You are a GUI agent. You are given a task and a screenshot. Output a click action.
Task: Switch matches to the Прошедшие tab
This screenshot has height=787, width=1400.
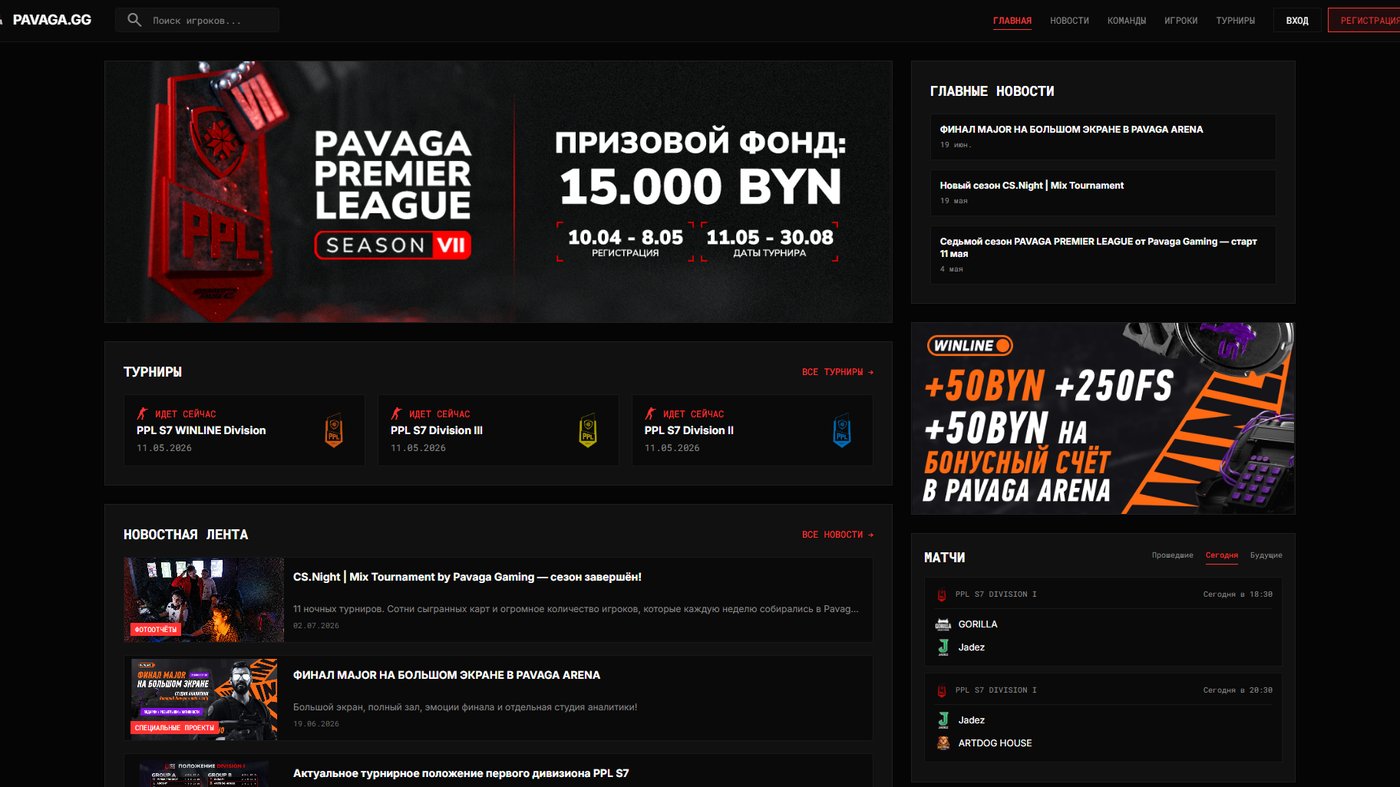tap(1172, 555)
